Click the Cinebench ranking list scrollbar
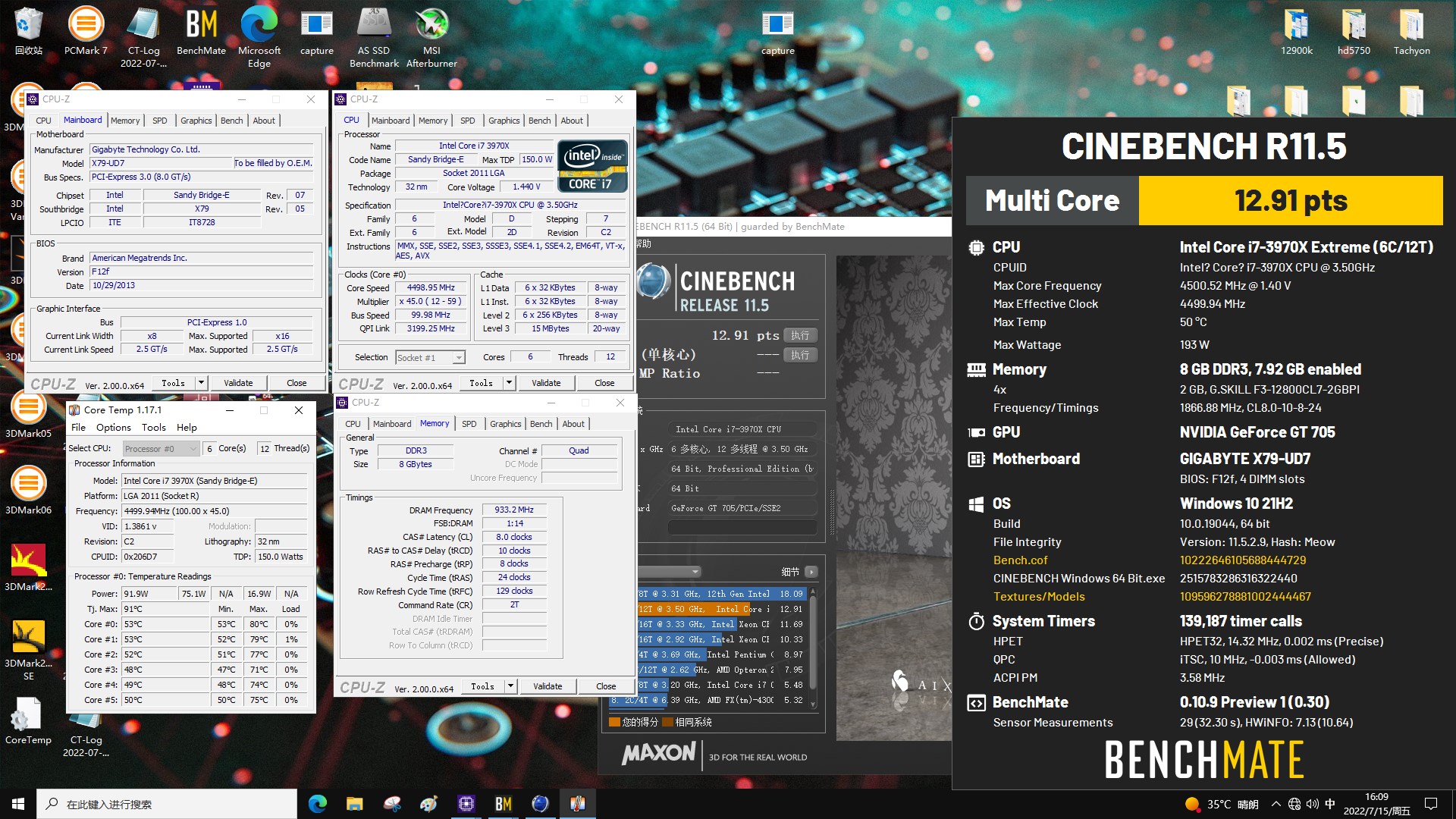This screenshot has width=1456, height=819. [813, 648]
